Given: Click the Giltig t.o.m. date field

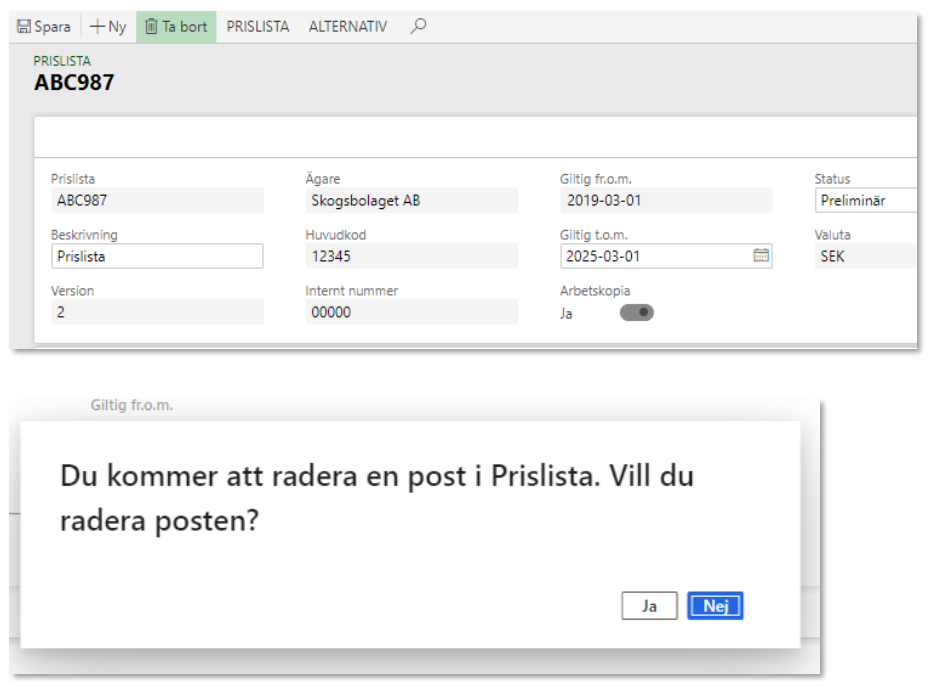Looking at the screenshot, I should coord(655,256).
